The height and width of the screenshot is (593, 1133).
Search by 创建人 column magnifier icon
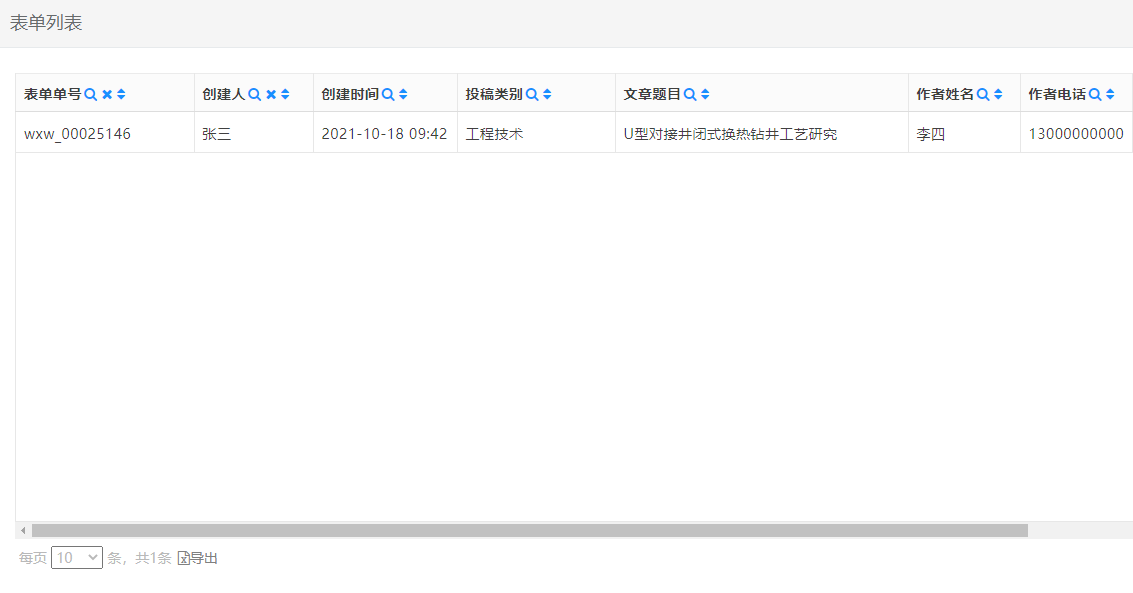(254, 94)
